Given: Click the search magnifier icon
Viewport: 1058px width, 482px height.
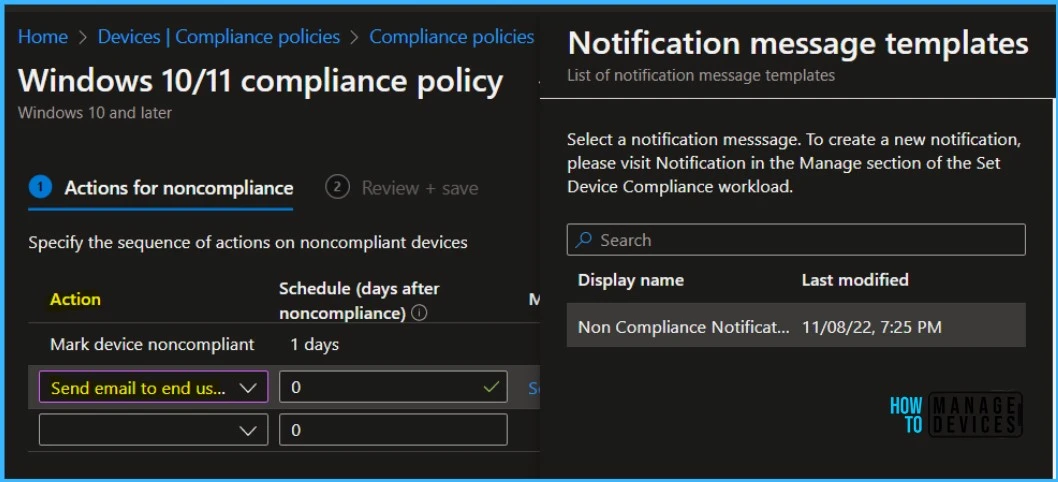Looking at the screenshot, I should pyautogui.click(x=584, y=240).
